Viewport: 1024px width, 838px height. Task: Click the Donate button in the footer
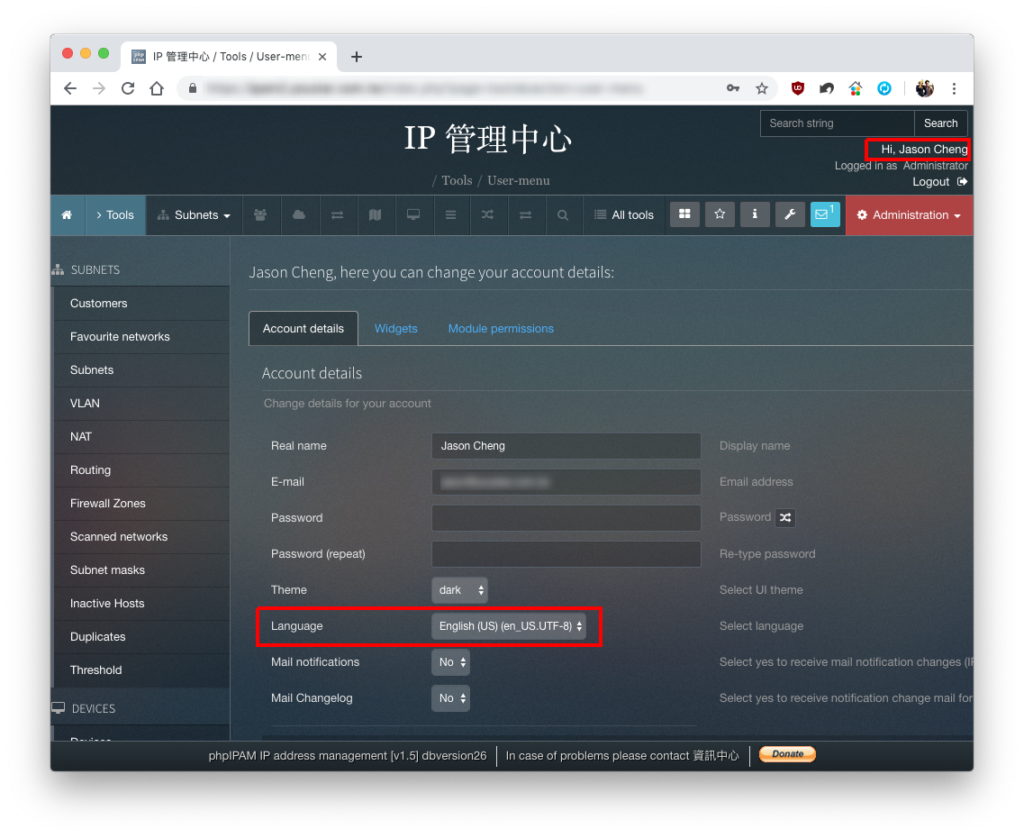[787, 754]
